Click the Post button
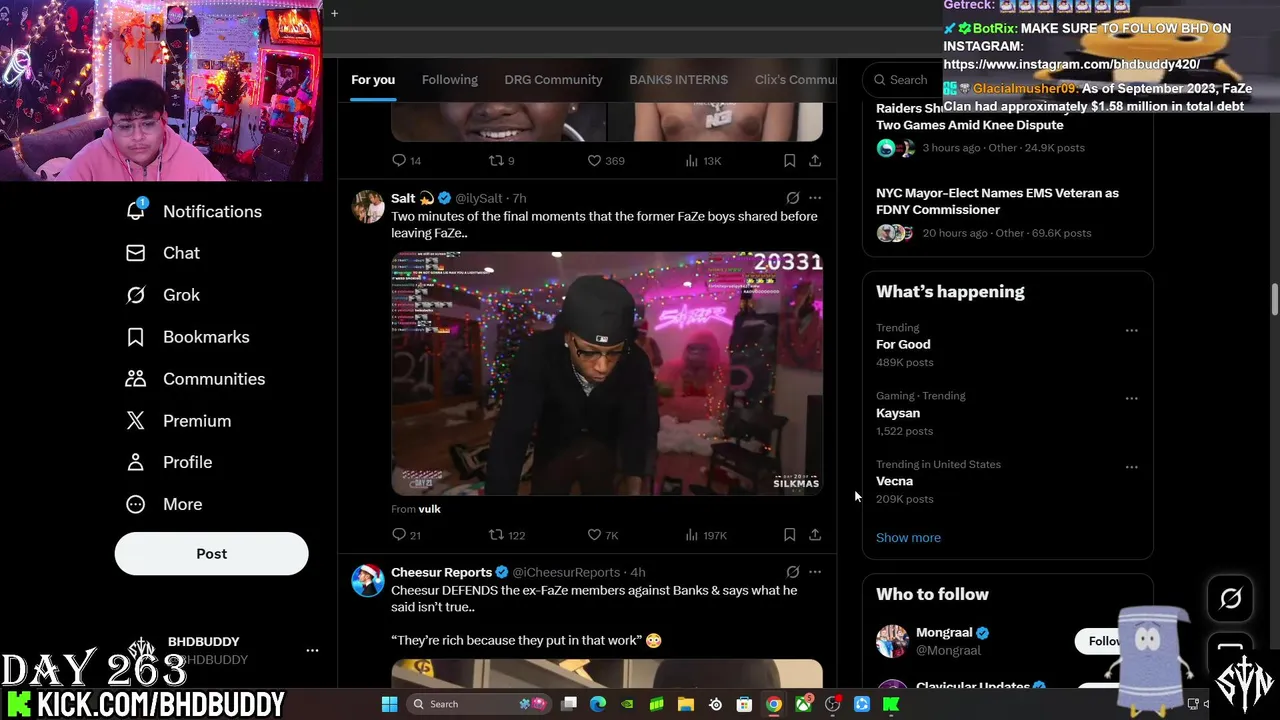This screenshot has width=1280, height=720. tap(211, 554)
